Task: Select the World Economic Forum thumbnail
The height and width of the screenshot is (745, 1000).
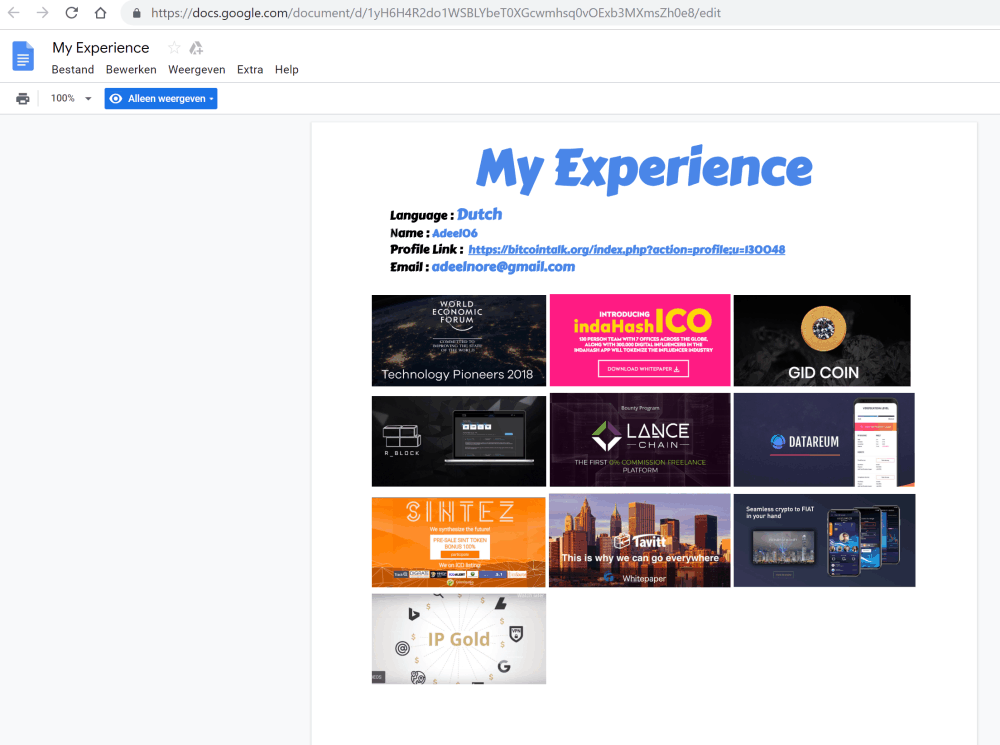Action: [x=459, y=341]
